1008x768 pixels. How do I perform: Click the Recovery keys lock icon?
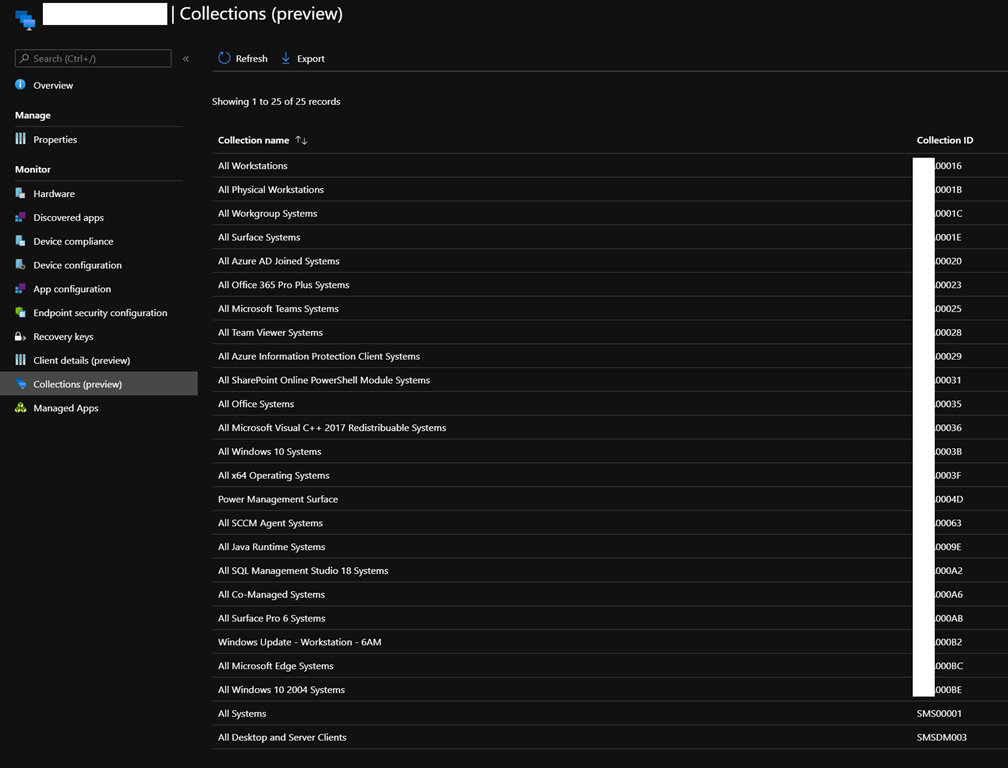(x=20, y=336)
